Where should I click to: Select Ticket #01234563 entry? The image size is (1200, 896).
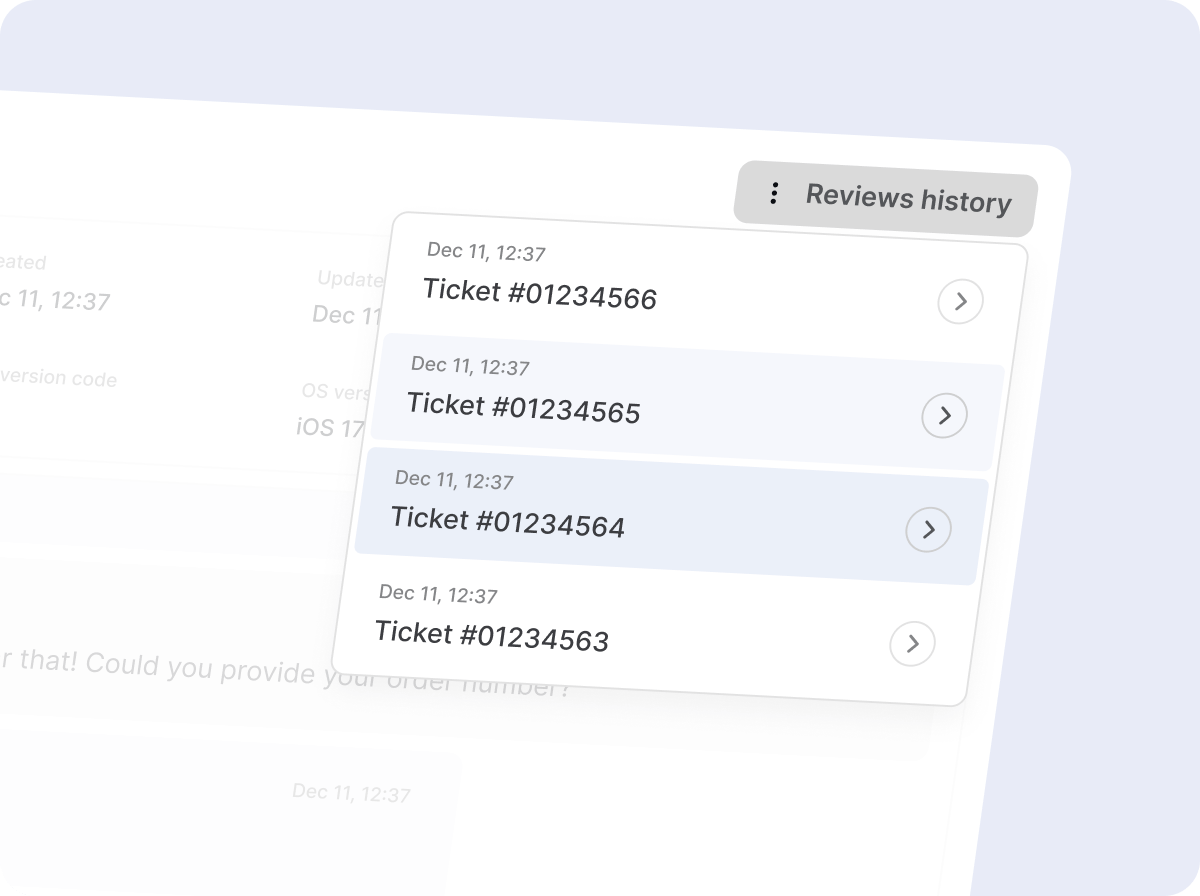pyautogui.click(x=655, y=630)
